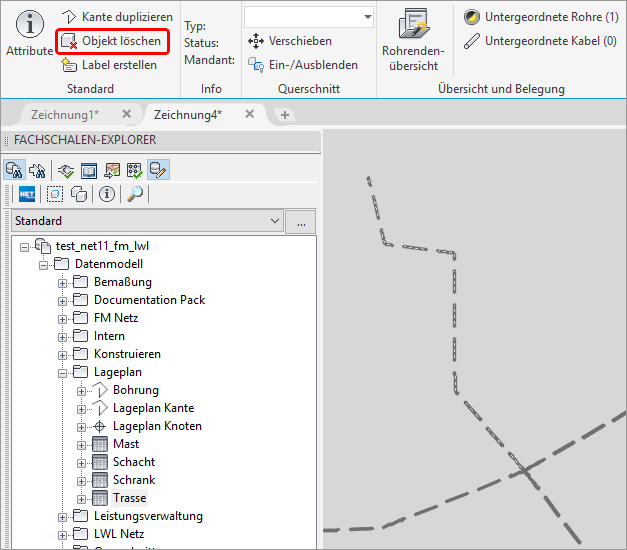627x550 pixels.
Task: Expand the LWL Netz folder
Action: click(62, 535)
